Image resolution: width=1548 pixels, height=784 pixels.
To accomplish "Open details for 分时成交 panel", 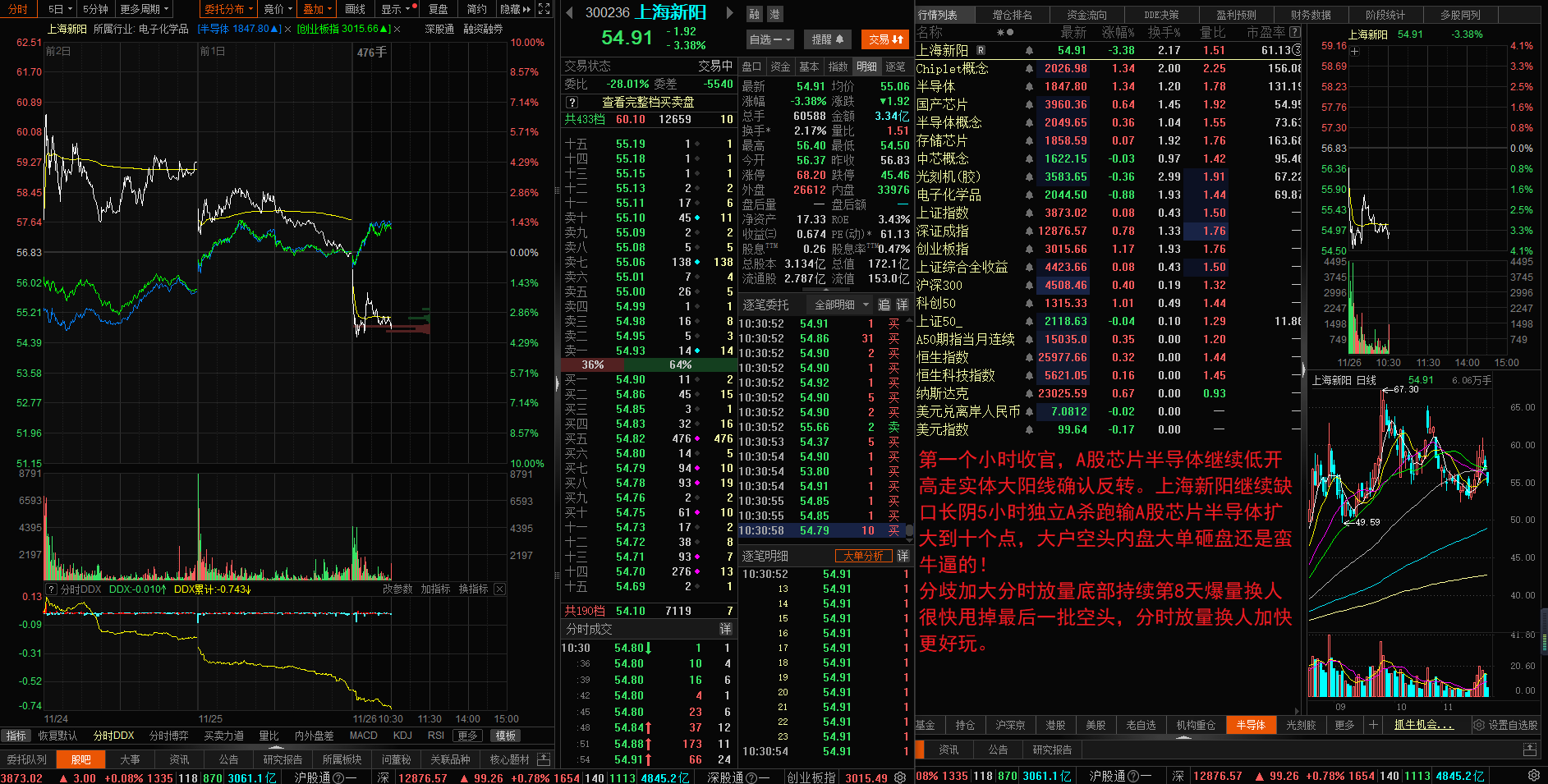I will (x=725, y=629).
